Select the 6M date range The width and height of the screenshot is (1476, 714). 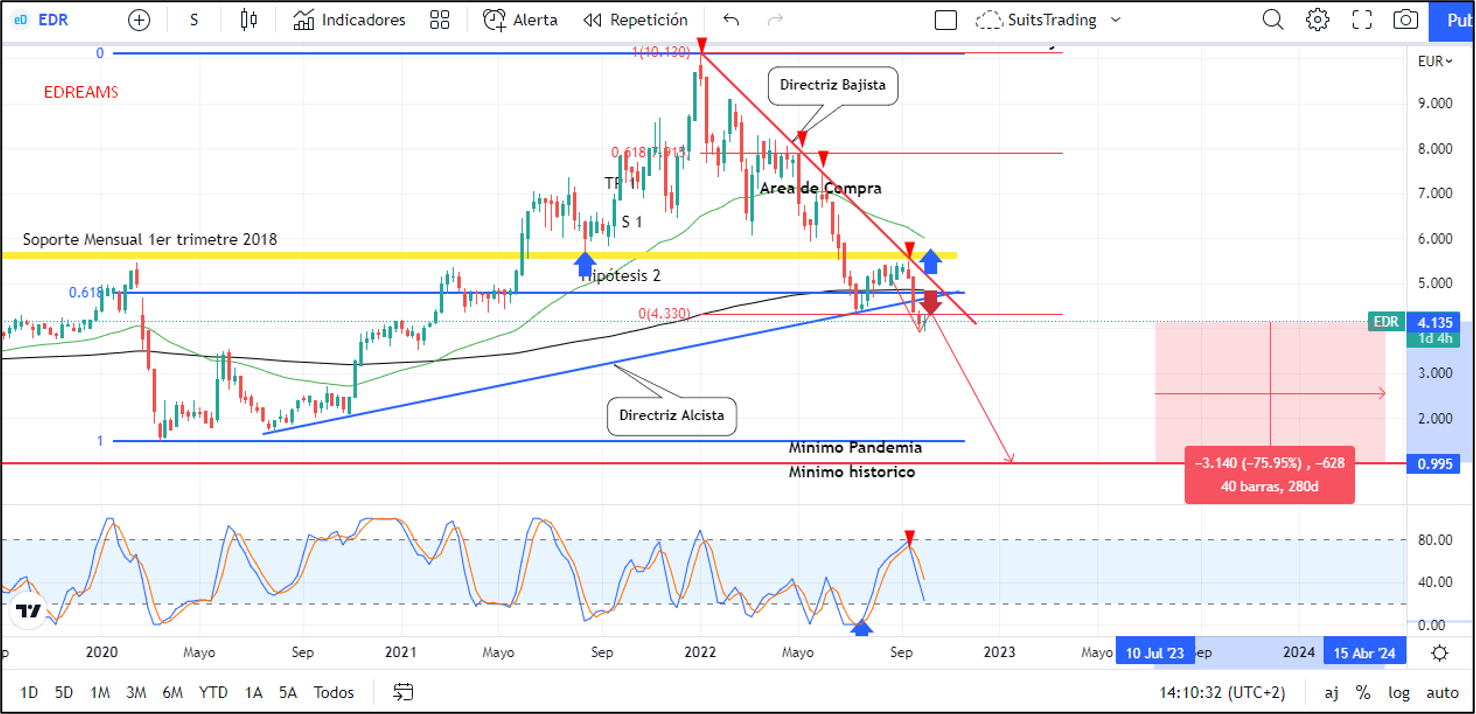click(172, 692)
